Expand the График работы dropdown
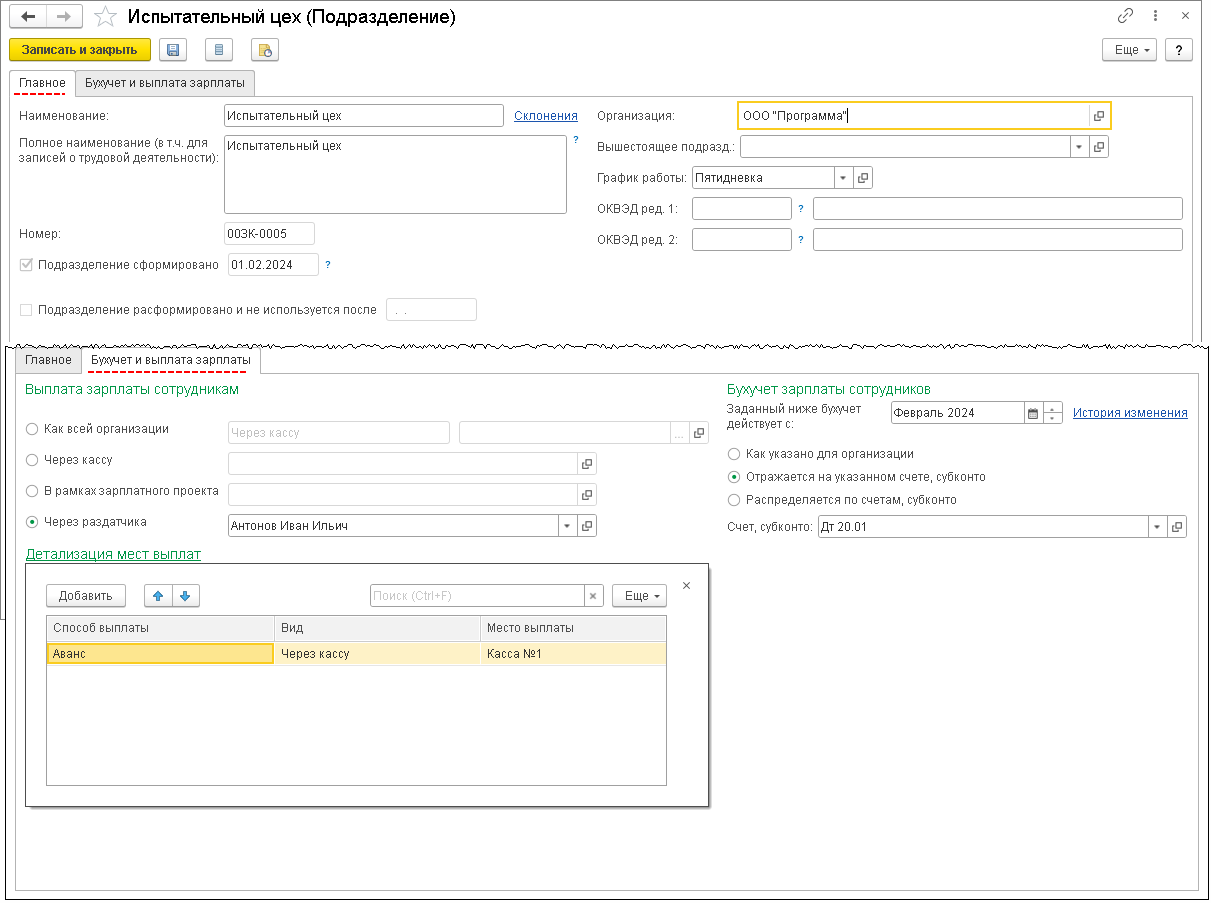 (843, 178)
